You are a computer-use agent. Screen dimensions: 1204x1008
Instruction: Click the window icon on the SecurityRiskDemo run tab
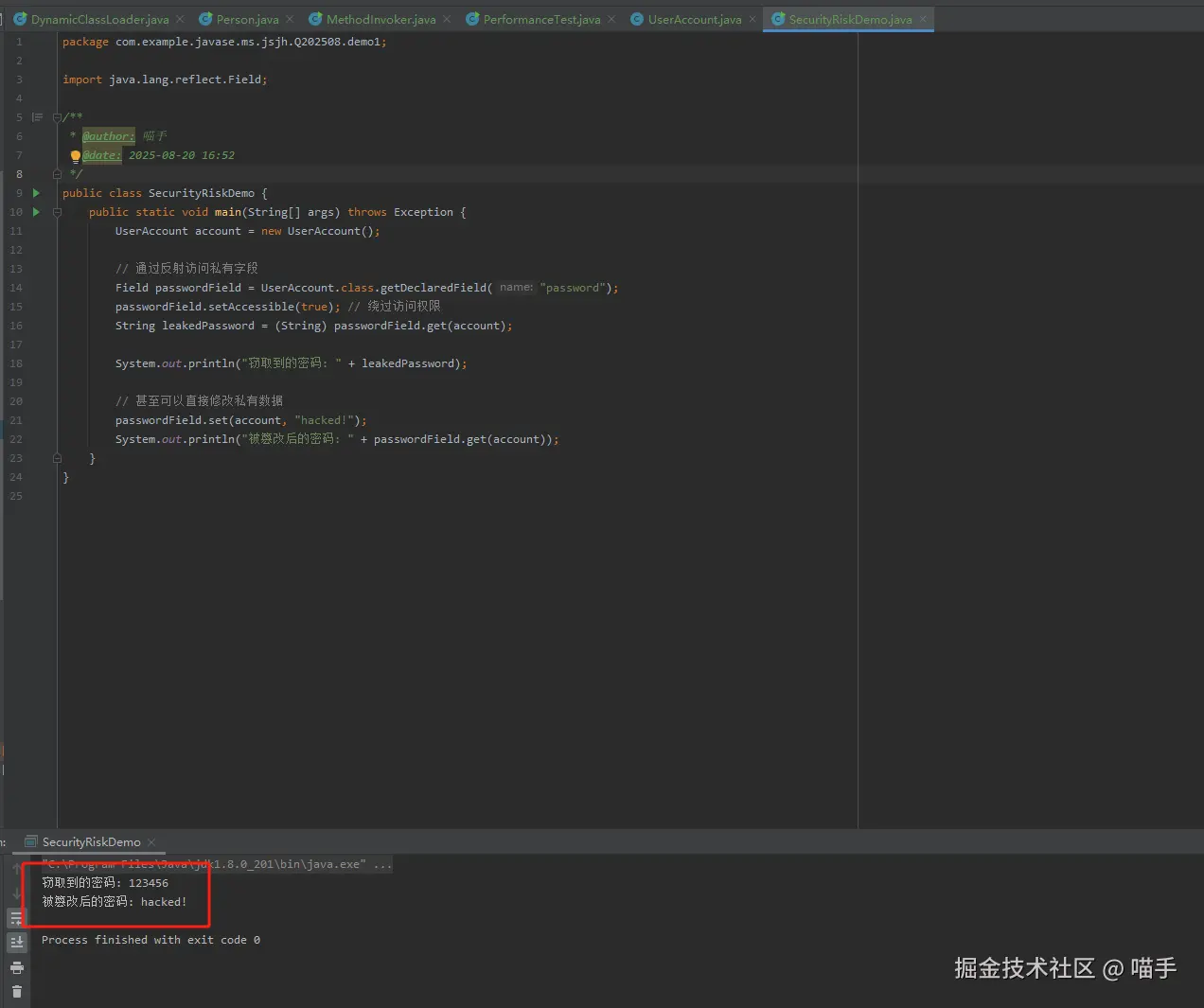[x=30, y=841]
